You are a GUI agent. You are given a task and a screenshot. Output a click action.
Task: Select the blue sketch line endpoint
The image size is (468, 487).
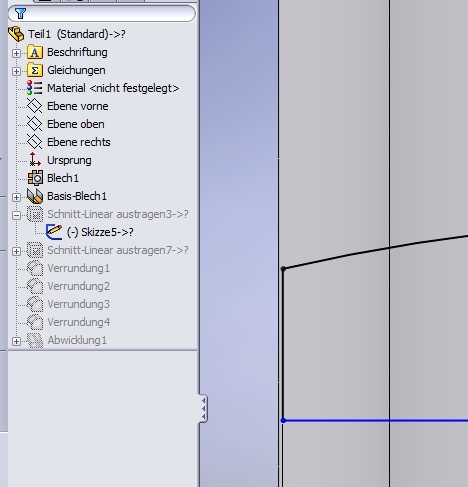(x=283, y=421)
